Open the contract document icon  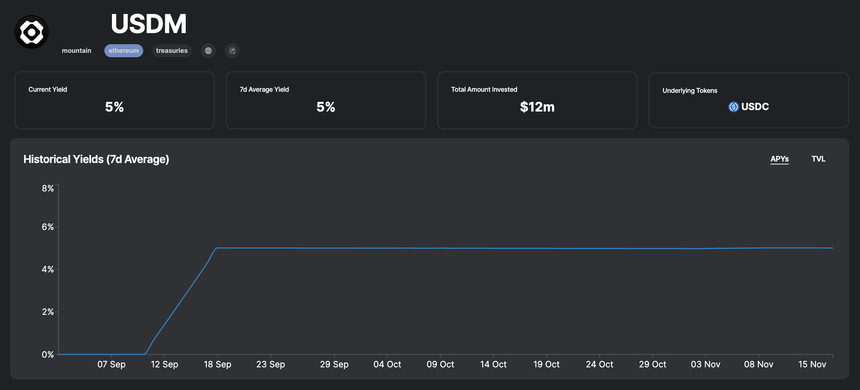[232, 50]
